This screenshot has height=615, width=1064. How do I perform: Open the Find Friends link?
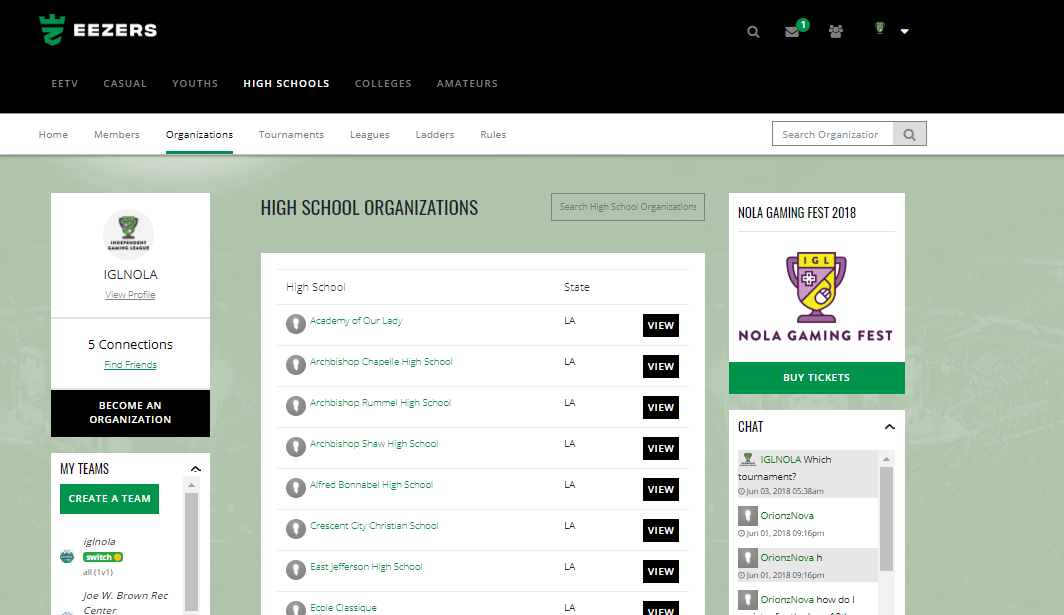coord(130,365)
